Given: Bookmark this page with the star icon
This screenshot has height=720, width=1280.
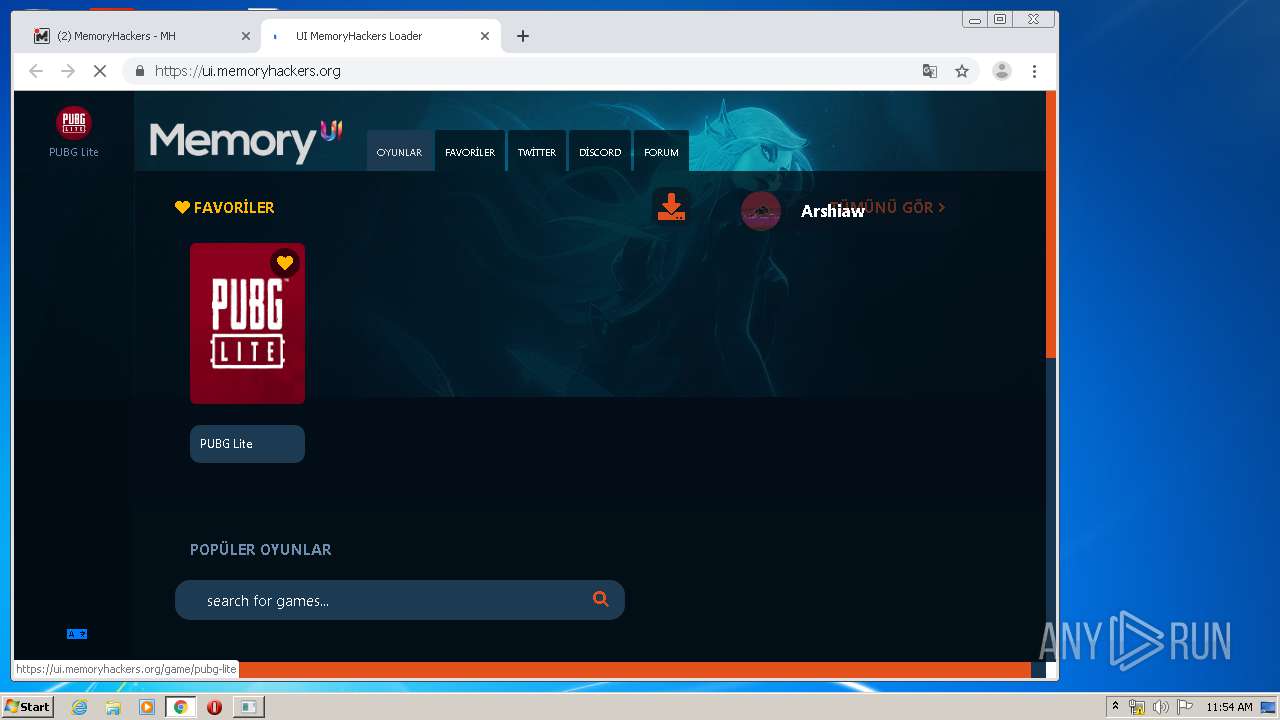Looking at the screenshot, I should [962, 71].
